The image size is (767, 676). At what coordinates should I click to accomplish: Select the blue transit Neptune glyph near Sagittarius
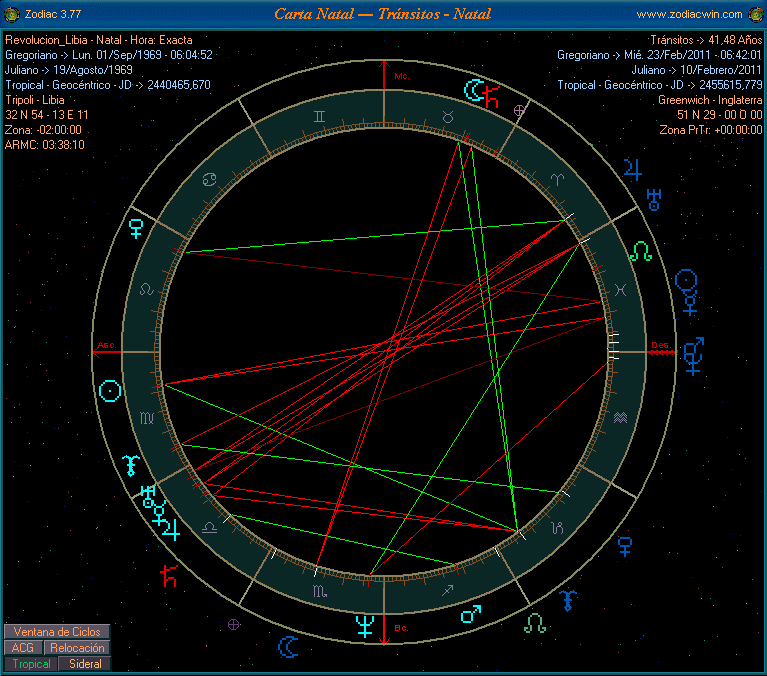568,600
